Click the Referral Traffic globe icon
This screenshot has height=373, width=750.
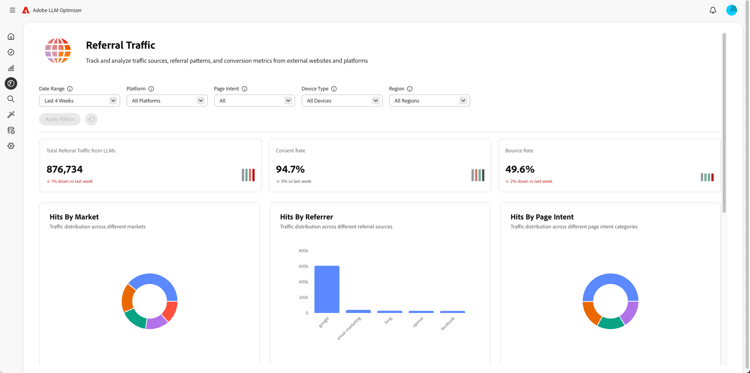pyautogui.click(x=58, y=51)
